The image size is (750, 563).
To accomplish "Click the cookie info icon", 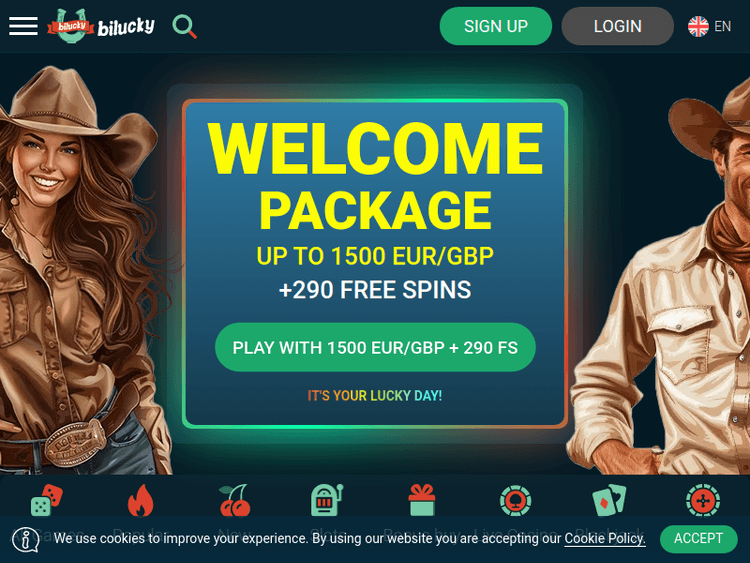I will point(26,540).
